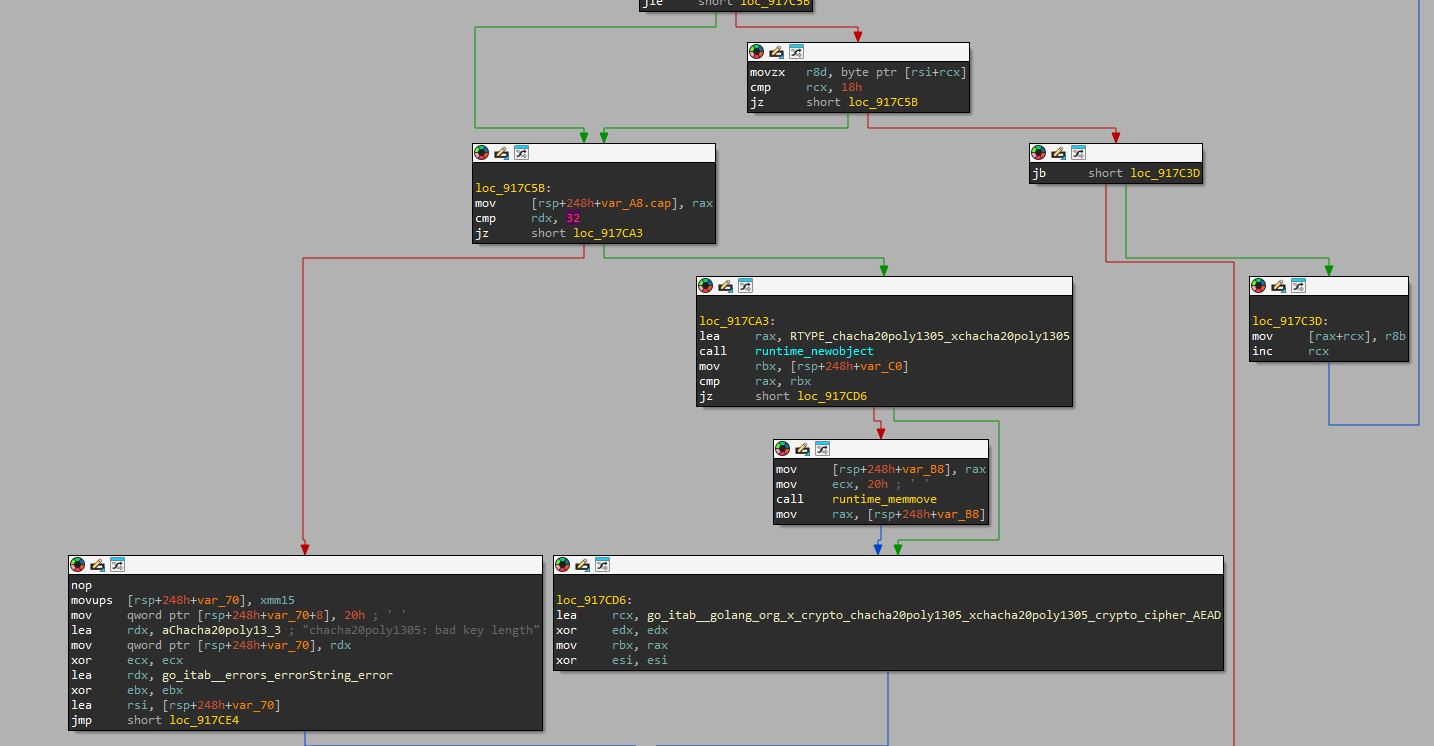Click the xor esi, esi instruction
Screen dimensions: 1434x746
[x=612, y=660]
